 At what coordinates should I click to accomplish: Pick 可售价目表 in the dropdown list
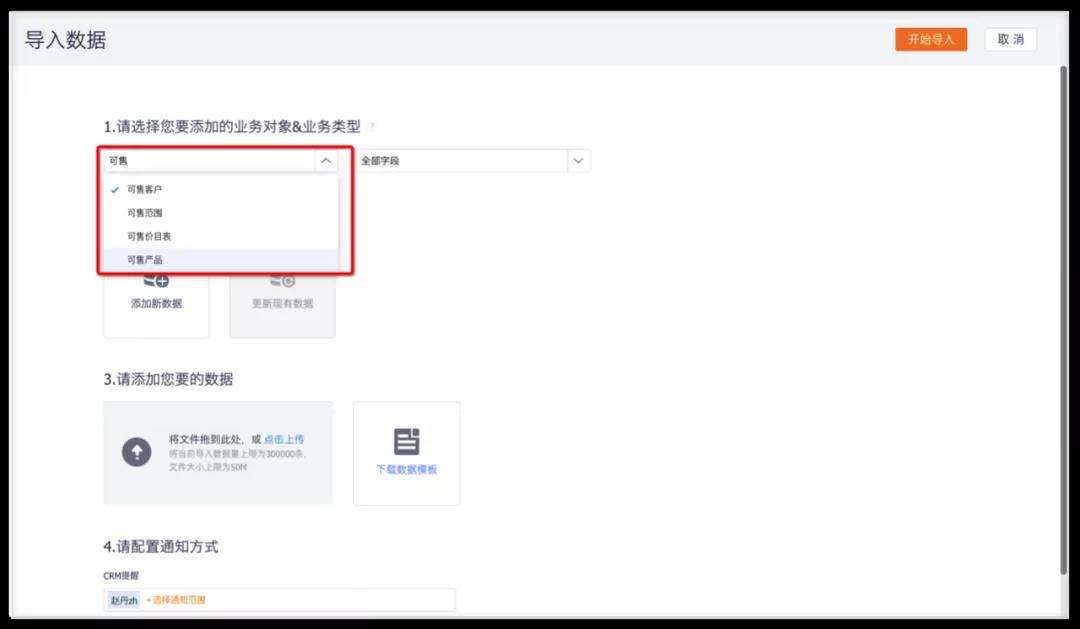click(149, 236)
